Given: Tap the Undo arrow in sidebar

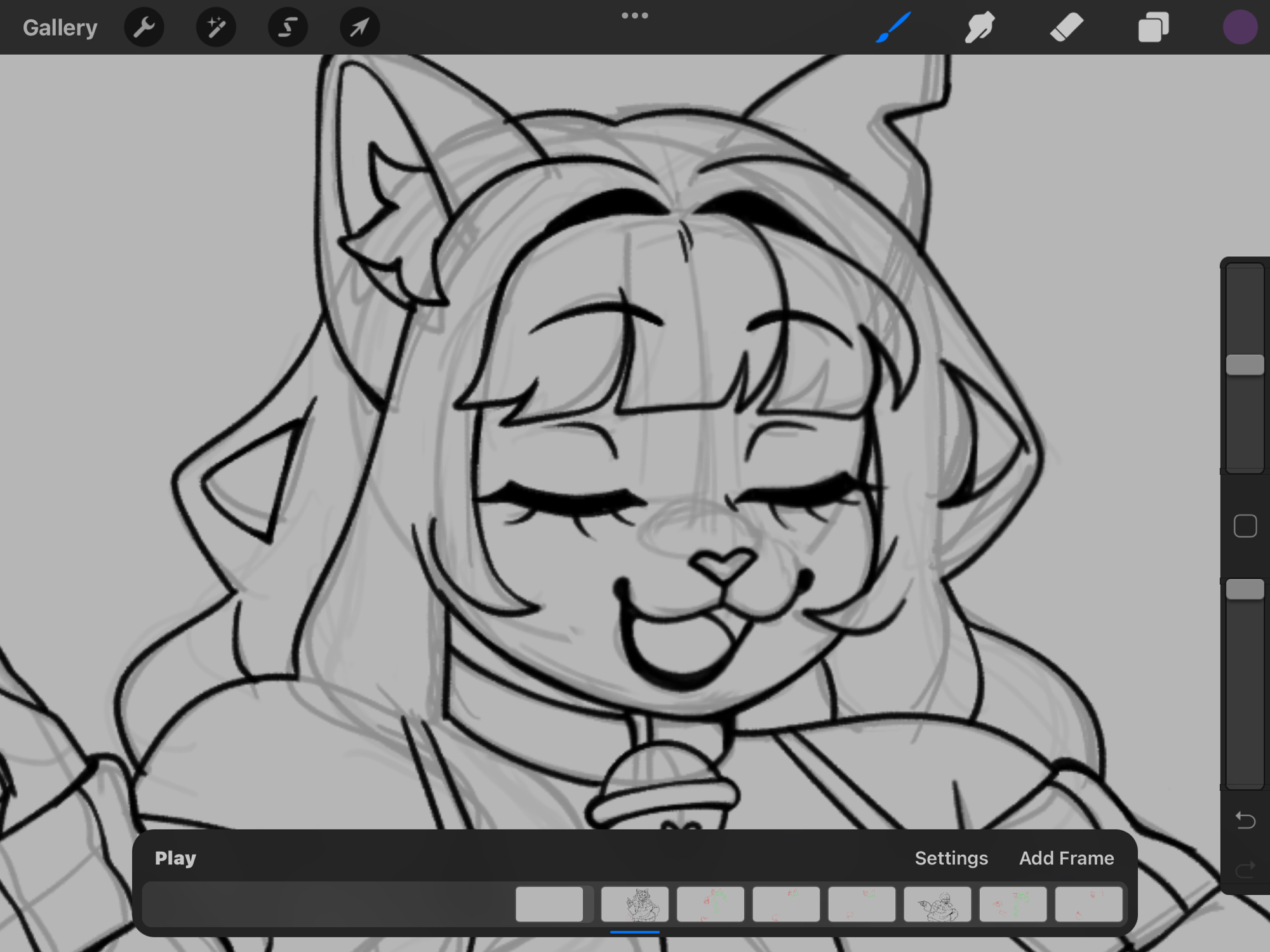Looking at the screenshot, I should tap(1245, 821).
